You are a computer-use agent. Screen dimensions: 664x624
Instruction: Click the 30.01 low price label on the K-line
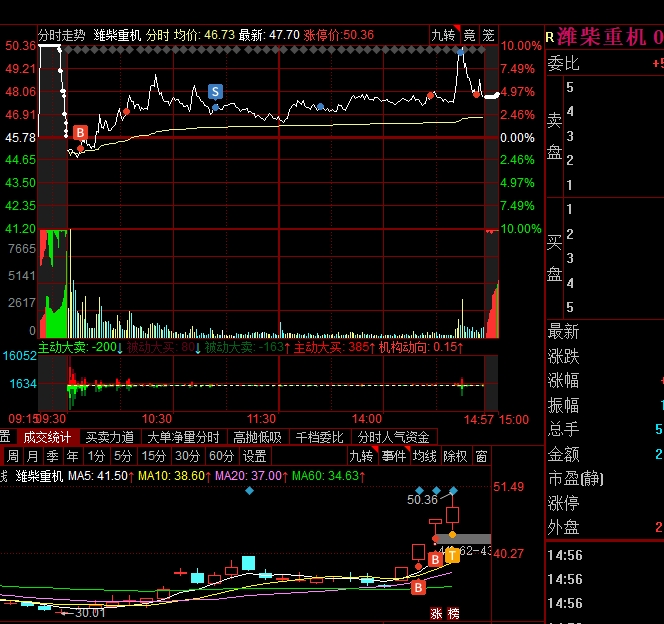(x=90, y=613)
